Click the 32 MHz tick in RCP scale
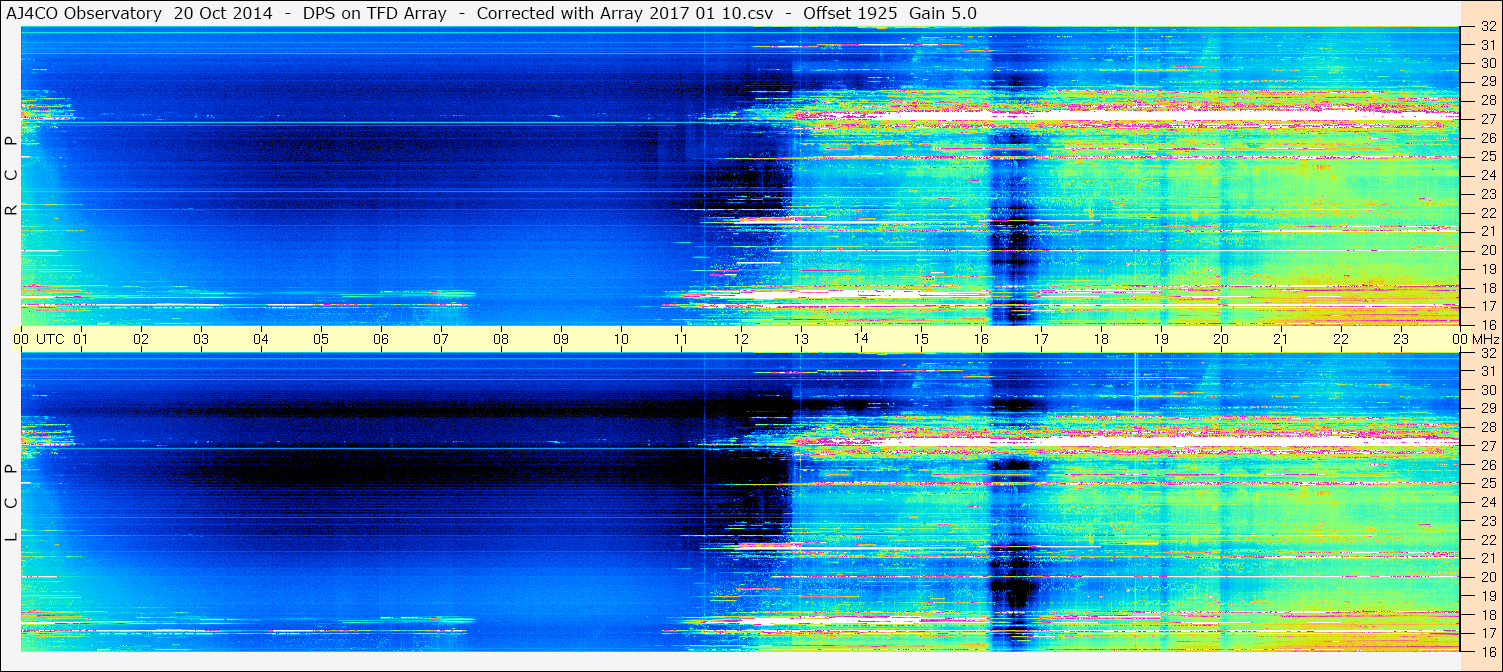Screen dimensions: 1503x672 pos(1487,27)
